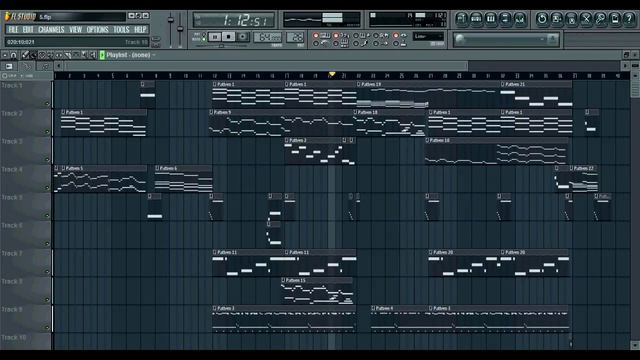Viewport: 640px width, 360px height.
Task: Open the Pattern 19 clip menu box
Action: tap(359, 84)
